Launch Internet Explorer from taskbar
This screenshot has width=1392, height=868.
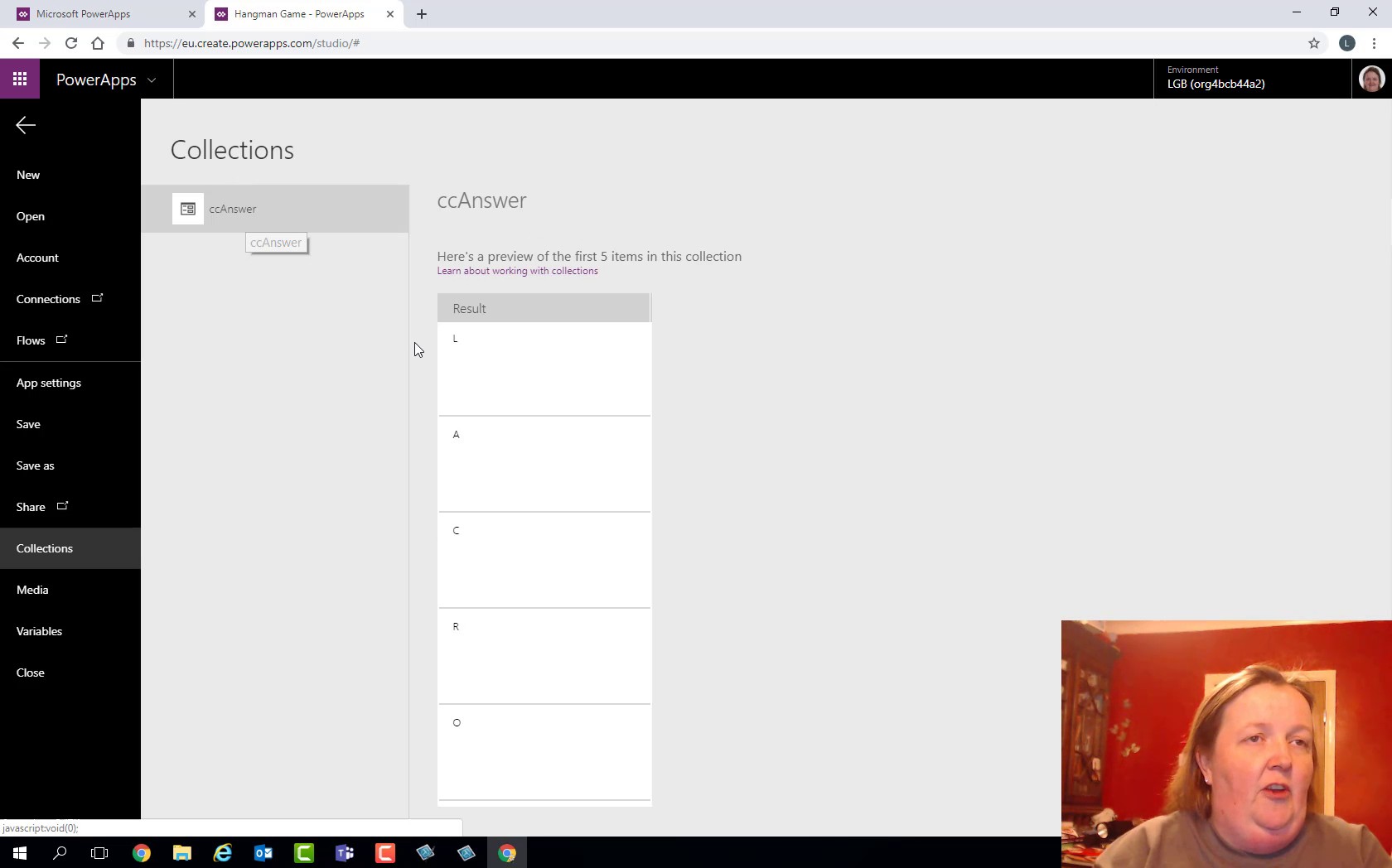click(223, 852)
